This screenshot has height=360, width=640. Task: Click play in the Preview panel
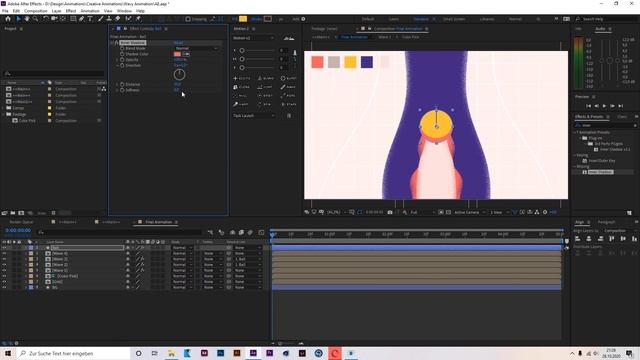(x=604, y=106)
